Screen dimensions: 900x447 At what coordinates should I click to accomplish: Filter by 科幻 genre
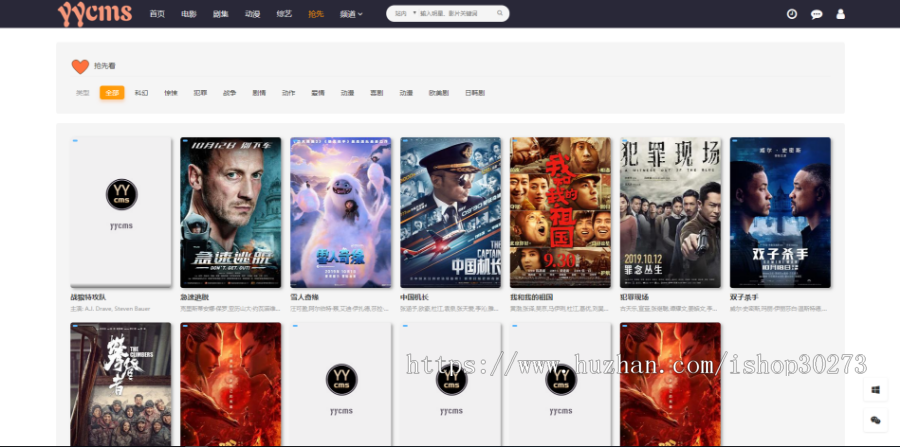141,92
